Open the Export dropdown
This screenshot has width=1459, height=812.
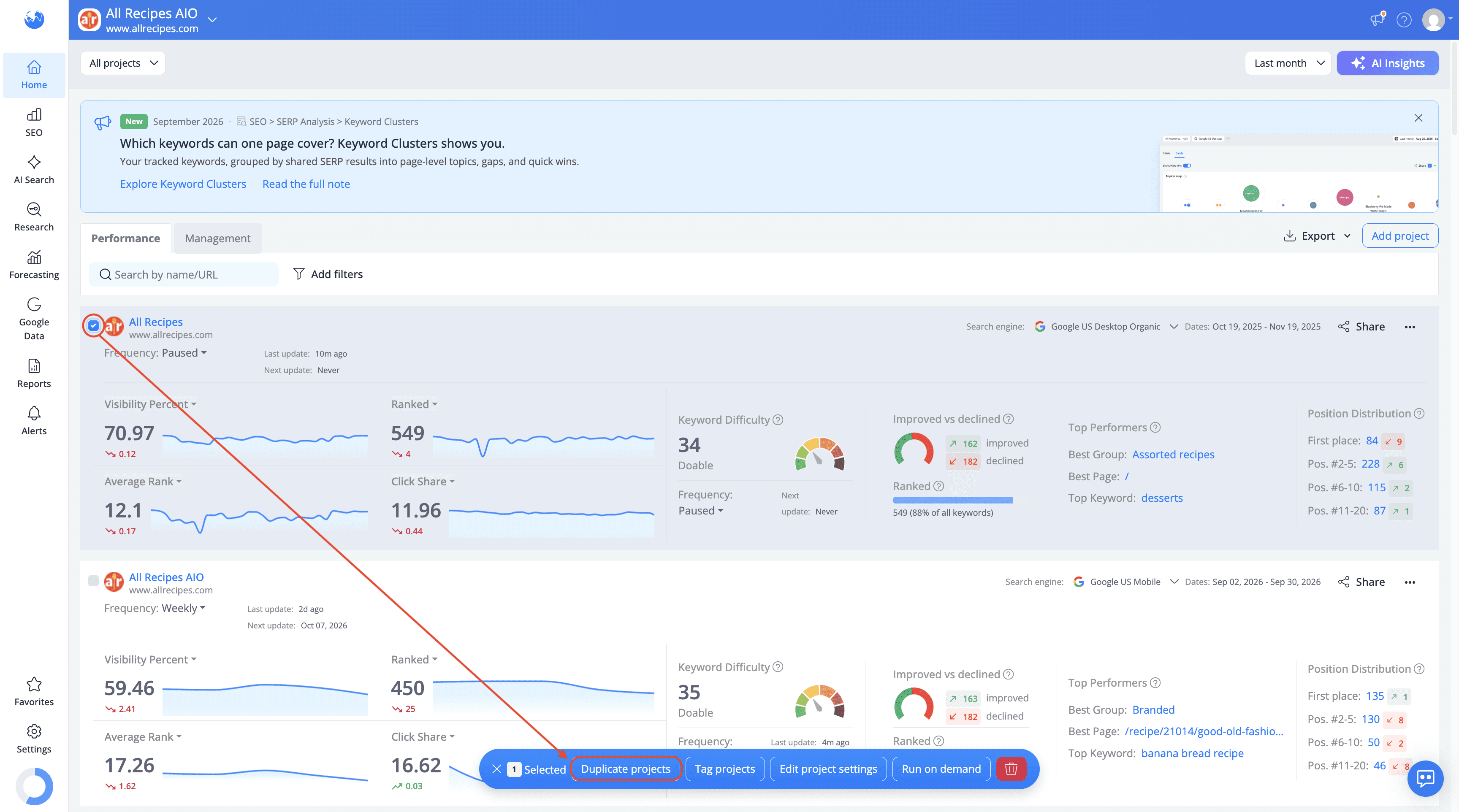pos(1318,235)
